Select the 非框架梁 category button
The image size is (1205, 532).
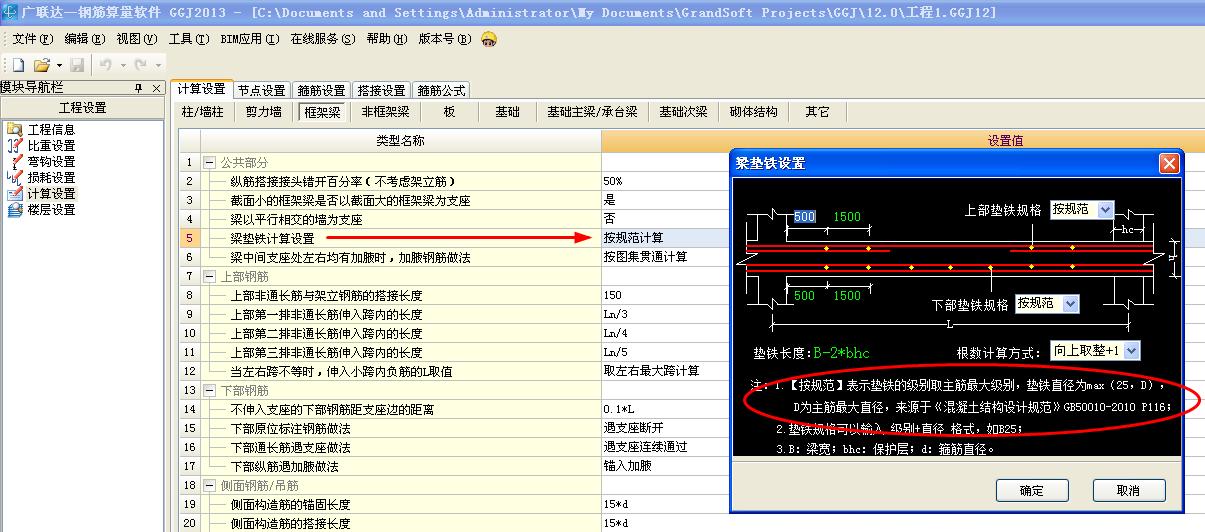386,112
